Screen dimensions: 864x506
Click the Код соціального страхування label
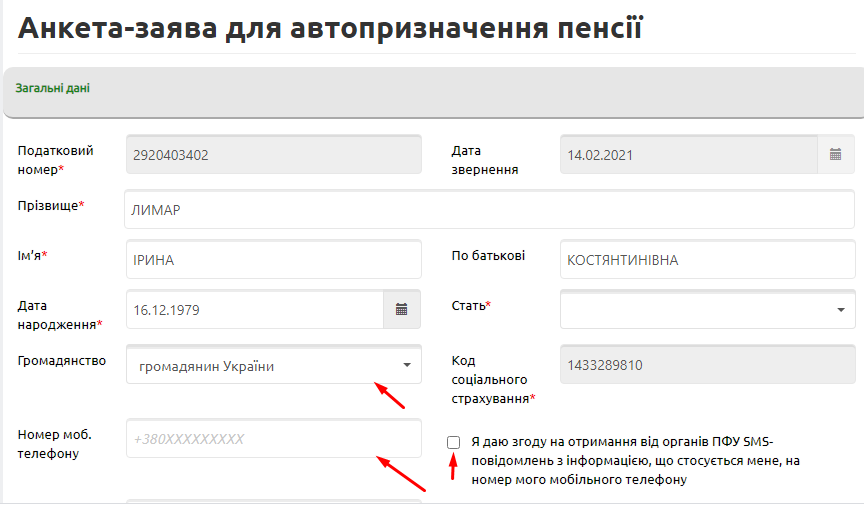point(493,379)
